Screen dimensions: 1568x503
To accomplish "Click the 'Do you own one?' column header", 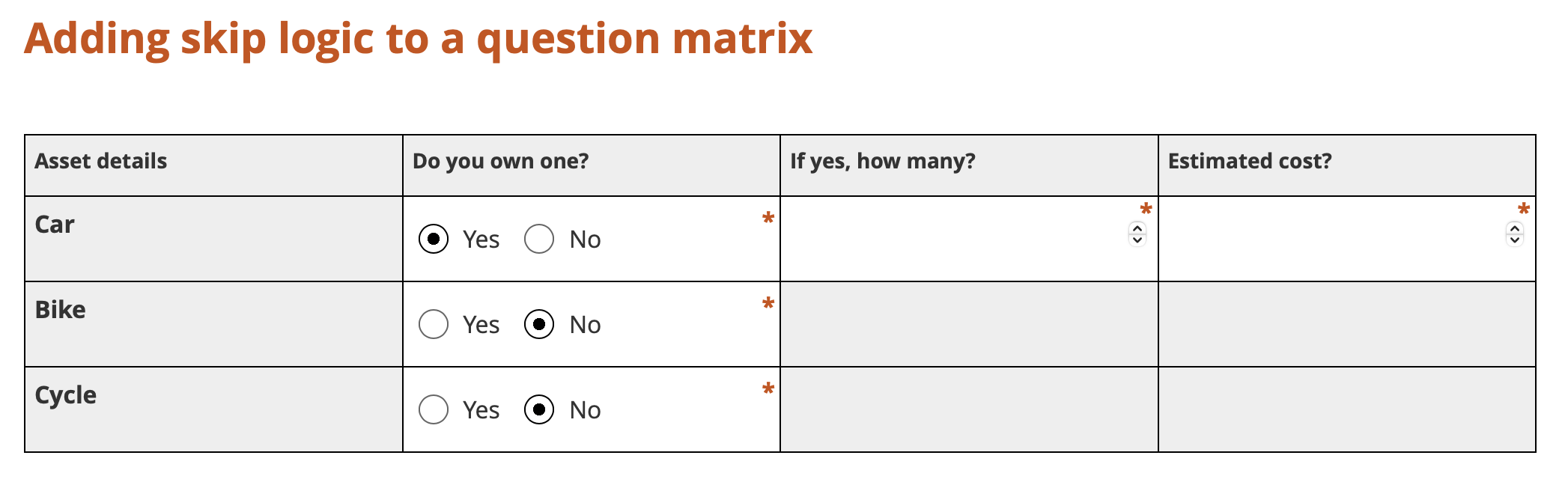I will point(500,161).
